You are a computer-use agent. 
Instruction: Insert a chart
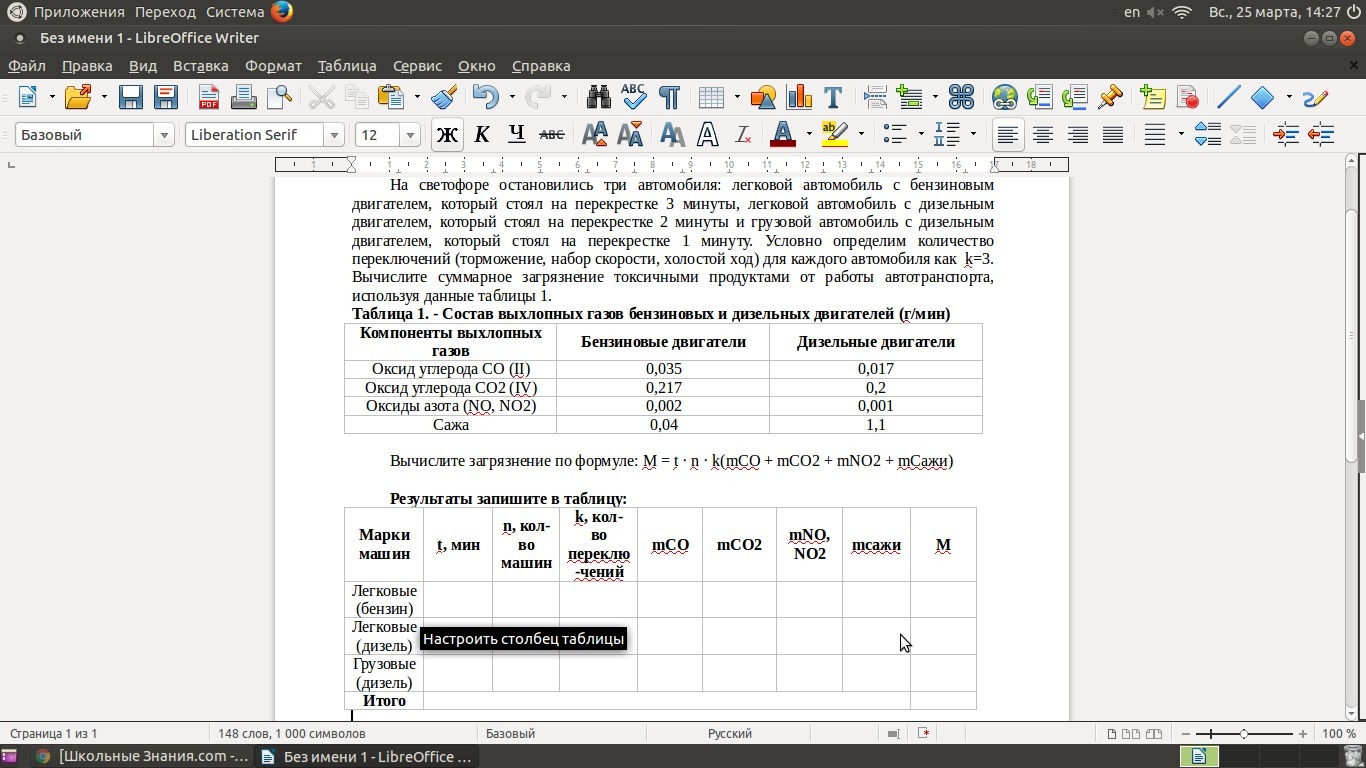(x=799, y=97)
